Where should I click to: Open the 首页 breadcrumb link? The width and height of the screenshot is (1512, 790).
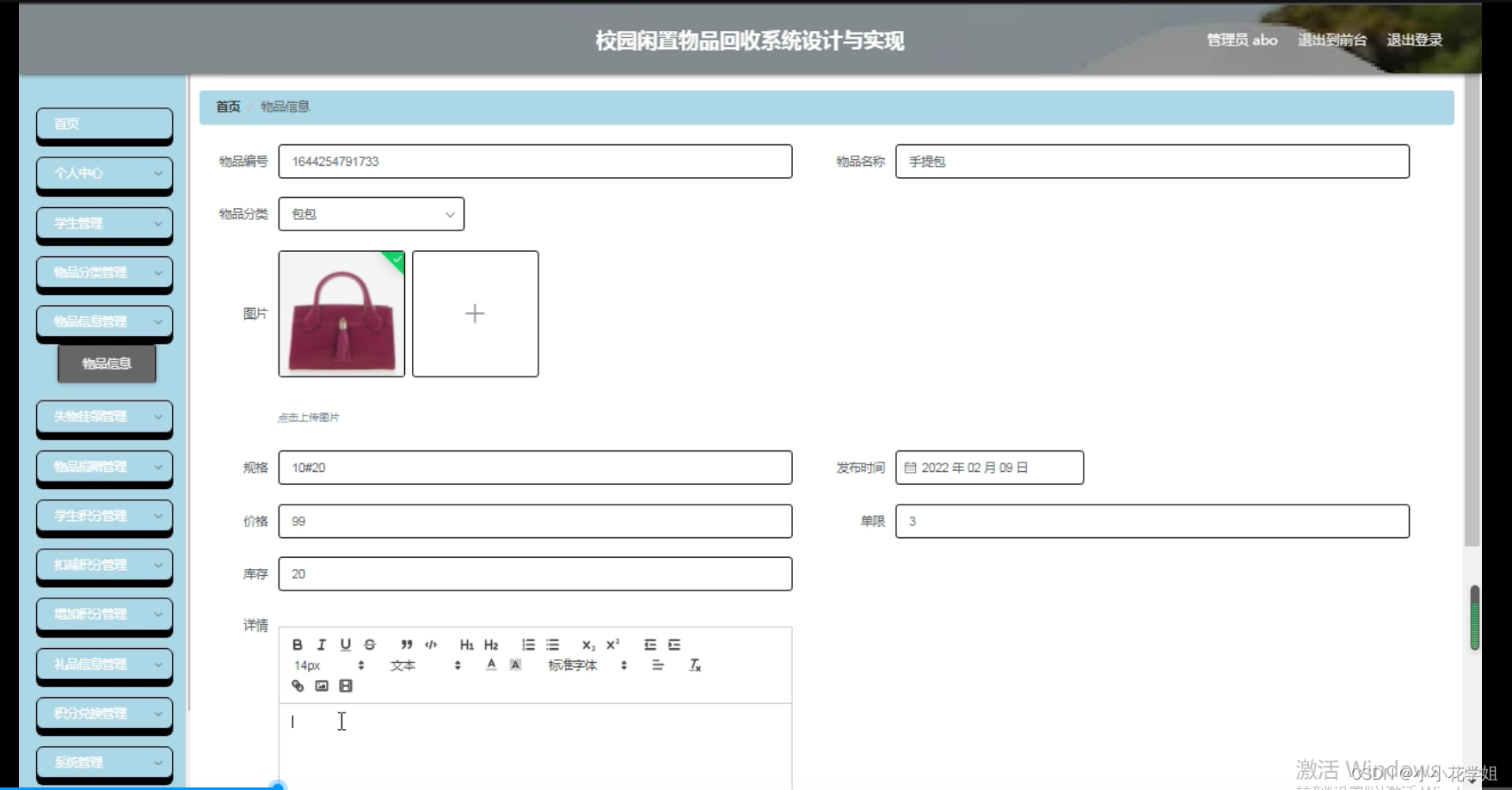coord(226,107)
